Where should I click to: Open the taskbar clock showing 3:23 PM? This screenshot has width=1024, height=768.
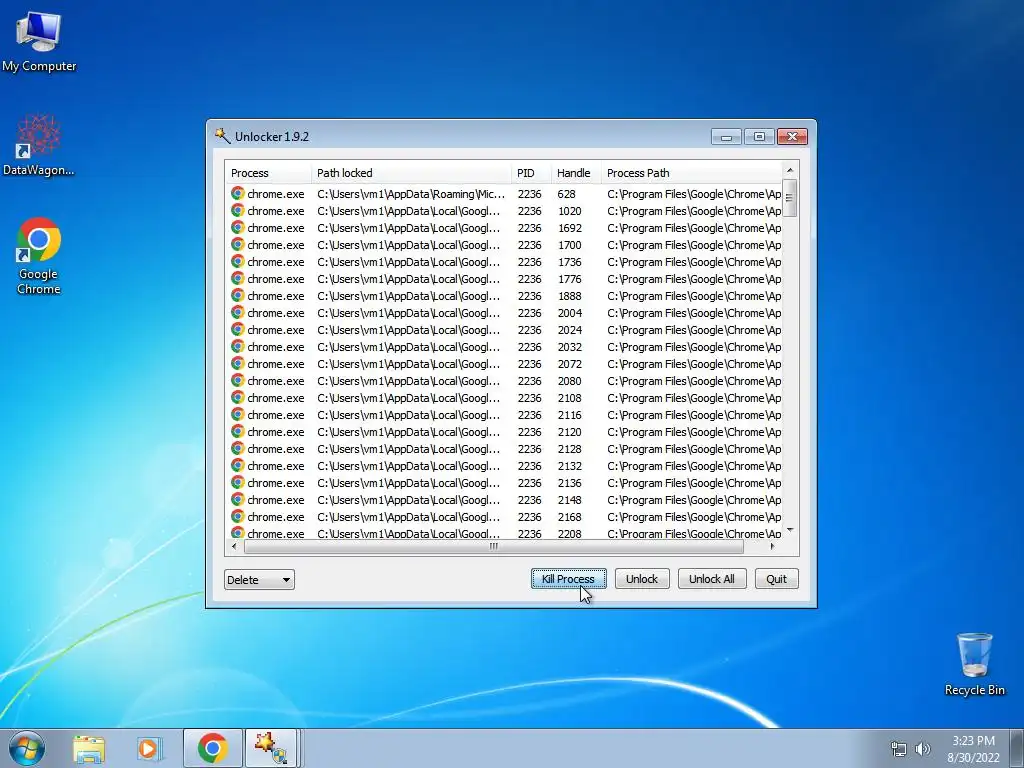[973, 749]
